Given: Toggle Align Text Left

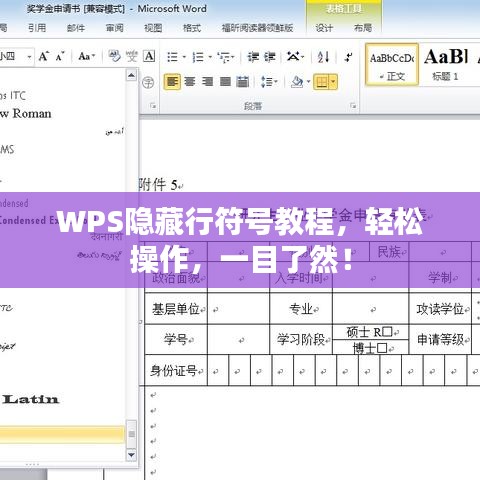Looking at the screenshot, I should coord(172,82).
